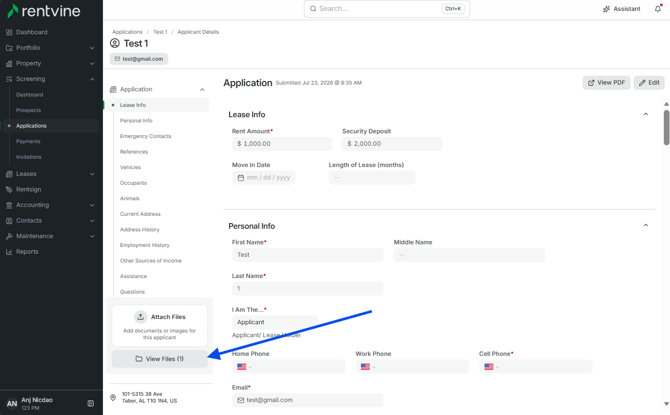Go to Test 1 breadcrumb link
Image resolution: width=670 pixels, height=415 pixels.
pyautogui.click(x=160, y=32)
